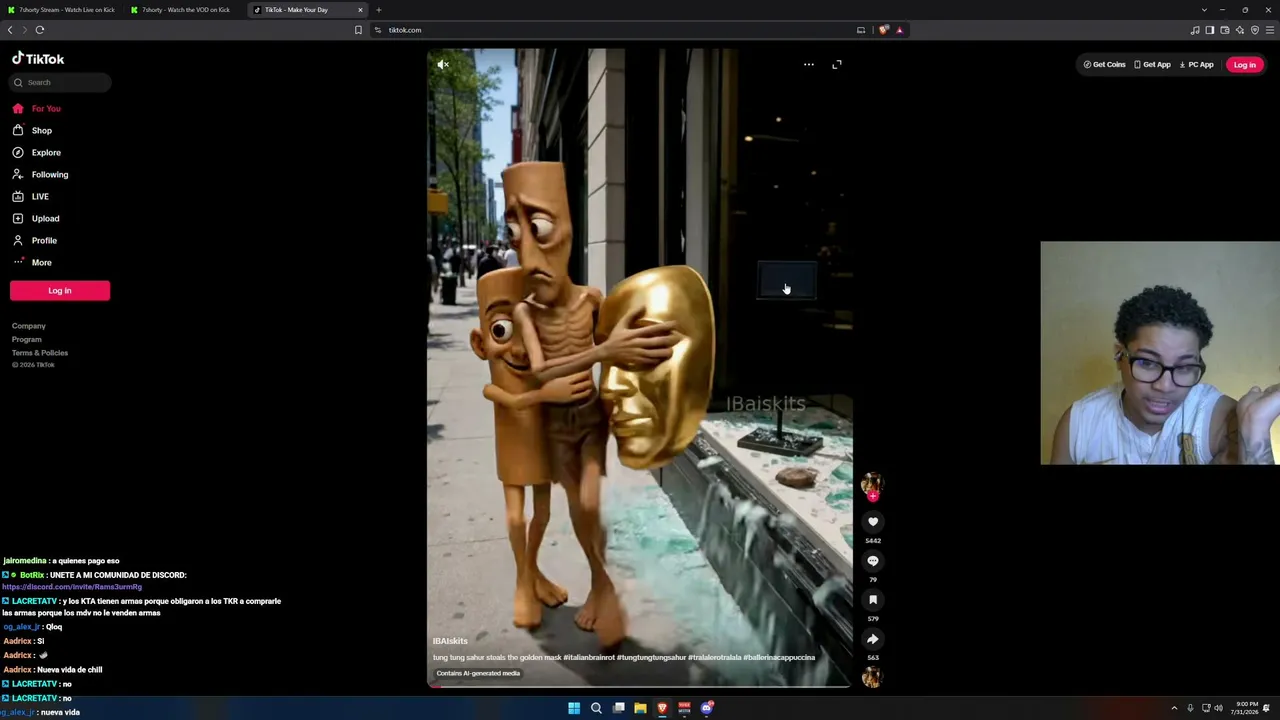This screenshot has width=1280, height=720.
Task: Unmute the TikTok video sound
Action: tap(443, 65)
